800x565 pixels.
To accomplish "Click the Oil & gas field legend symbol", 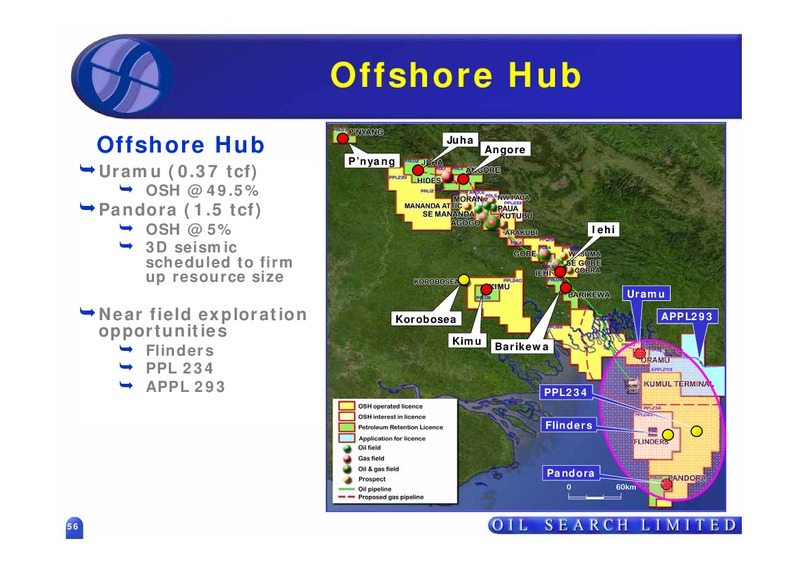I will [347, 469].
